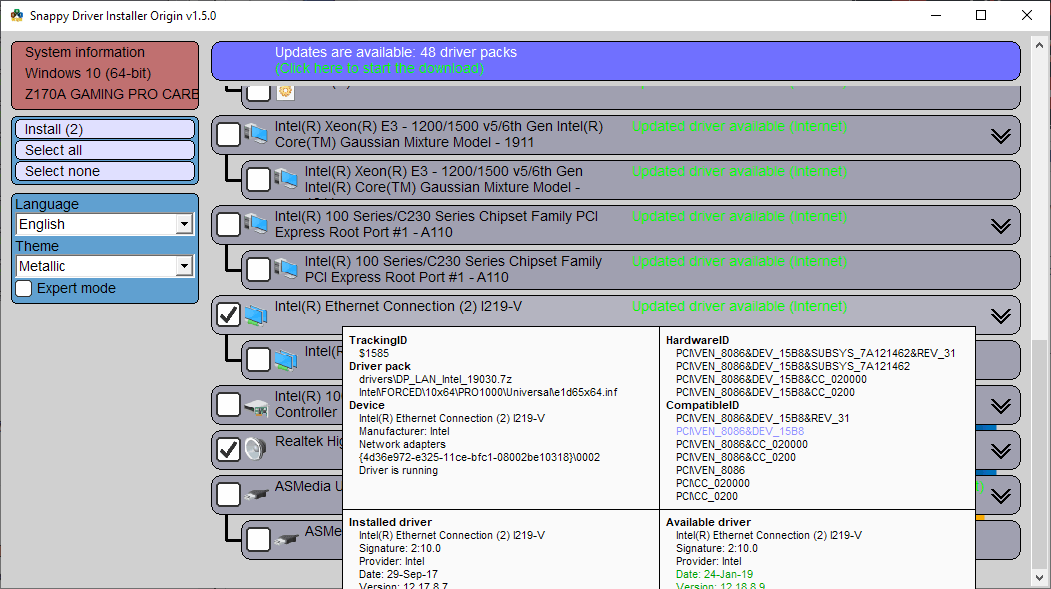
Task: Click the Snappy Driver Installer app icon
Action: click(17, 15)
